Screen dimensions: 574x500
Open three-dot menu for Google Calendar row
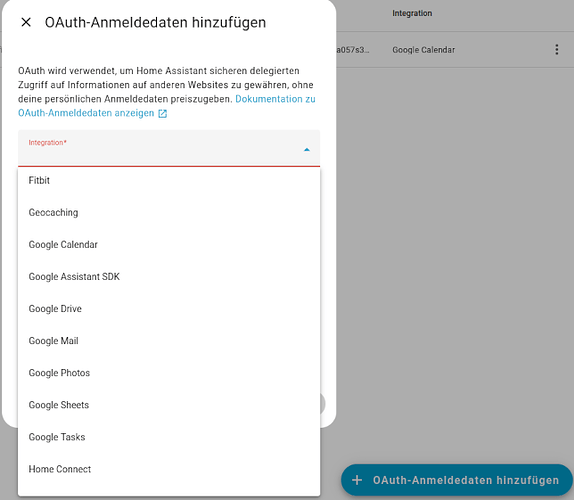(557, 49)
